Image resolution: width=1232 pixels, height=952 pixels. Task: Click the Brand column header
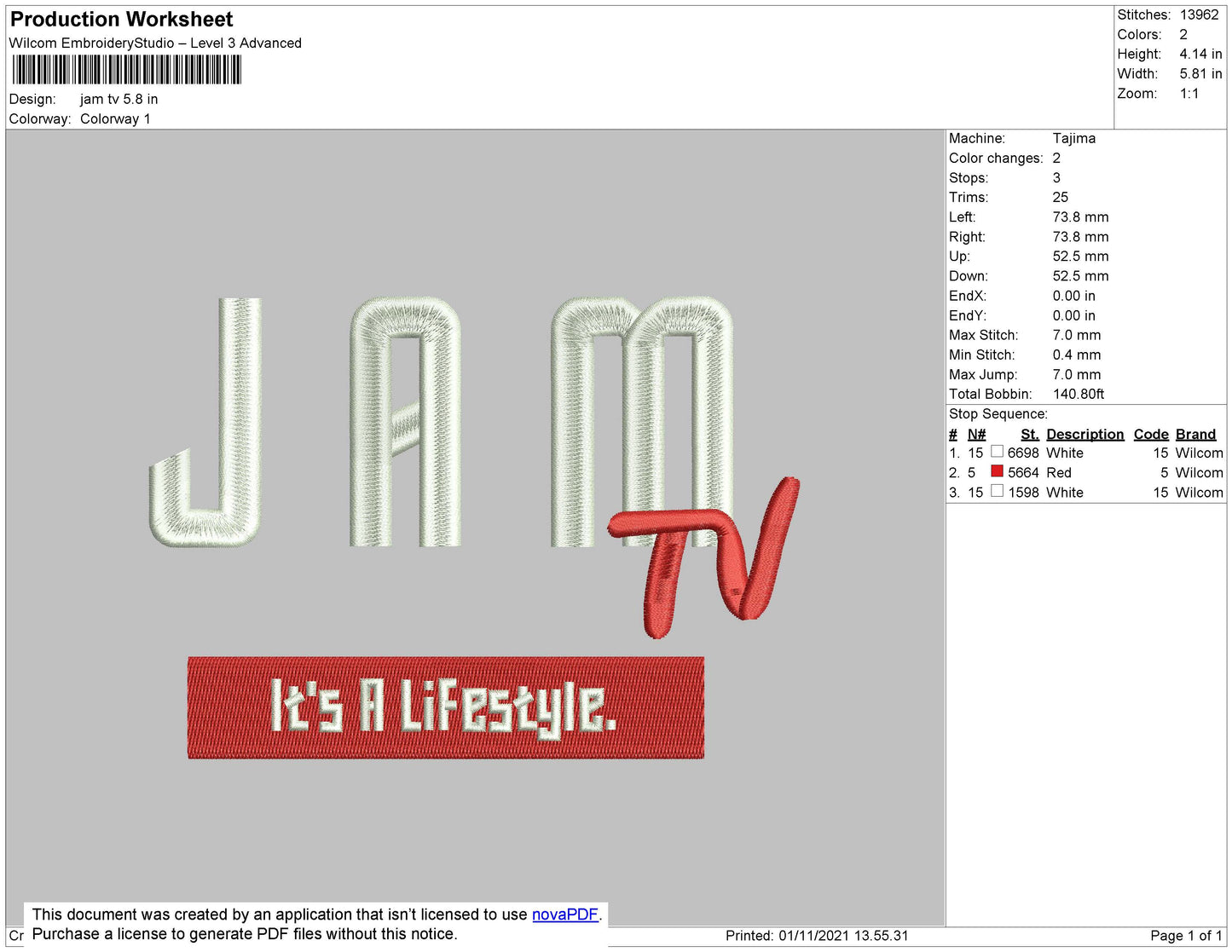pos(1195,434)
